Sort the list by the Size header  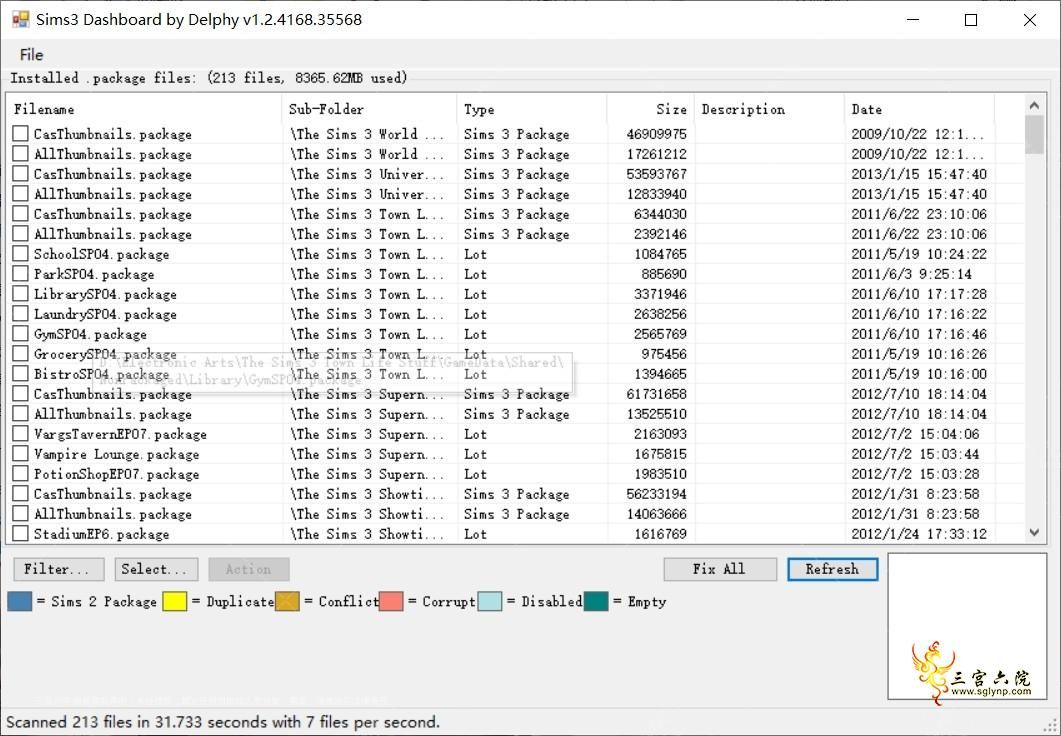650,109
